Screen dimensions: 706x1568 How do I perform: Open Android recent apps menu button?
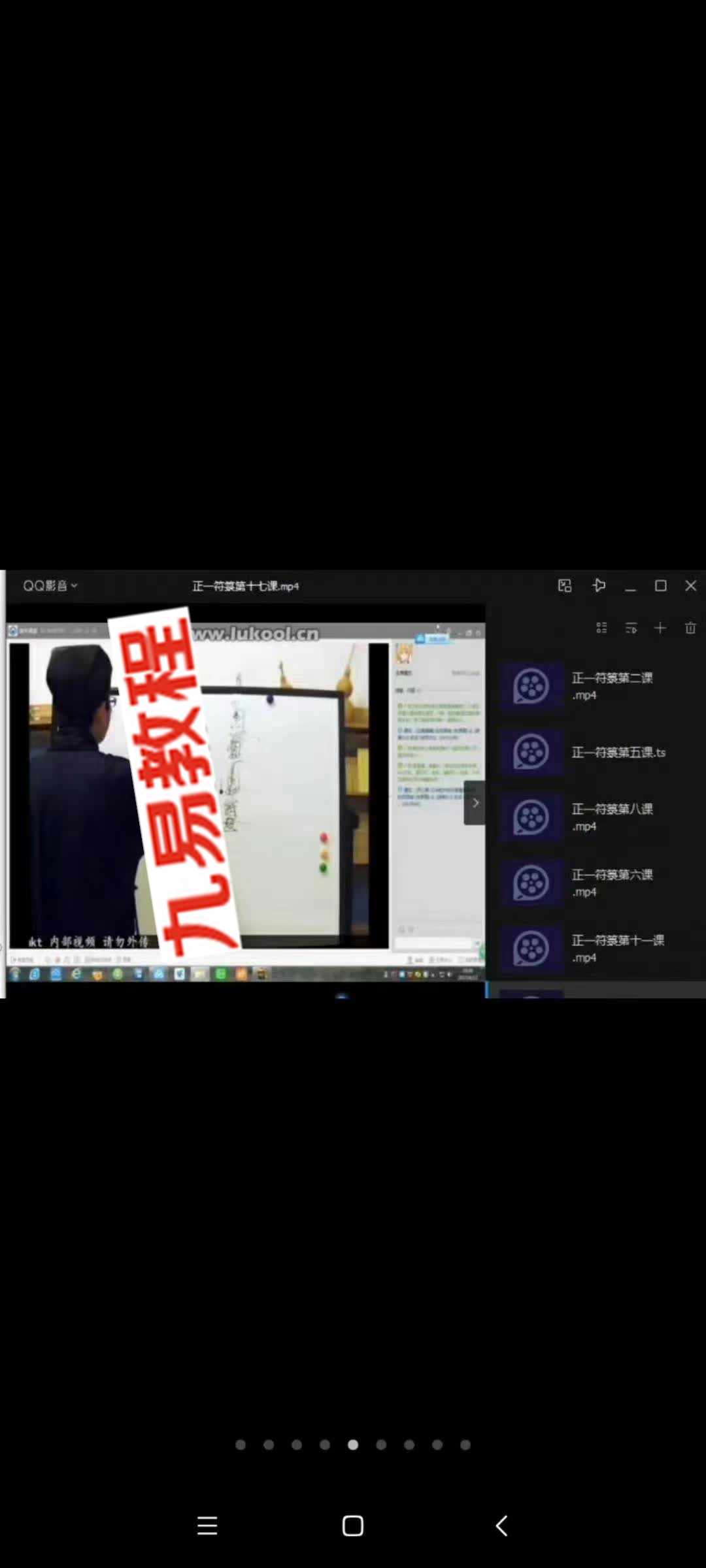pyautogui.click(x=207, y=1526)
